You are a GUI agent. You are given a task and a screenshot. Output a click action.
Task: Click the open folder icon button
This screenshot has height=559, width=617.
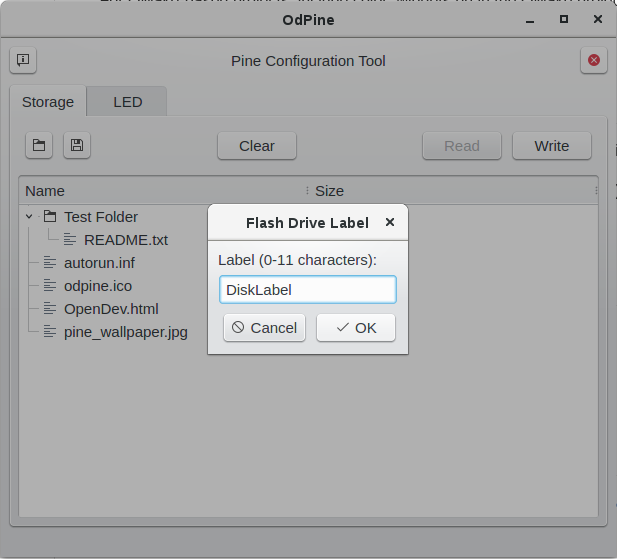39,146
